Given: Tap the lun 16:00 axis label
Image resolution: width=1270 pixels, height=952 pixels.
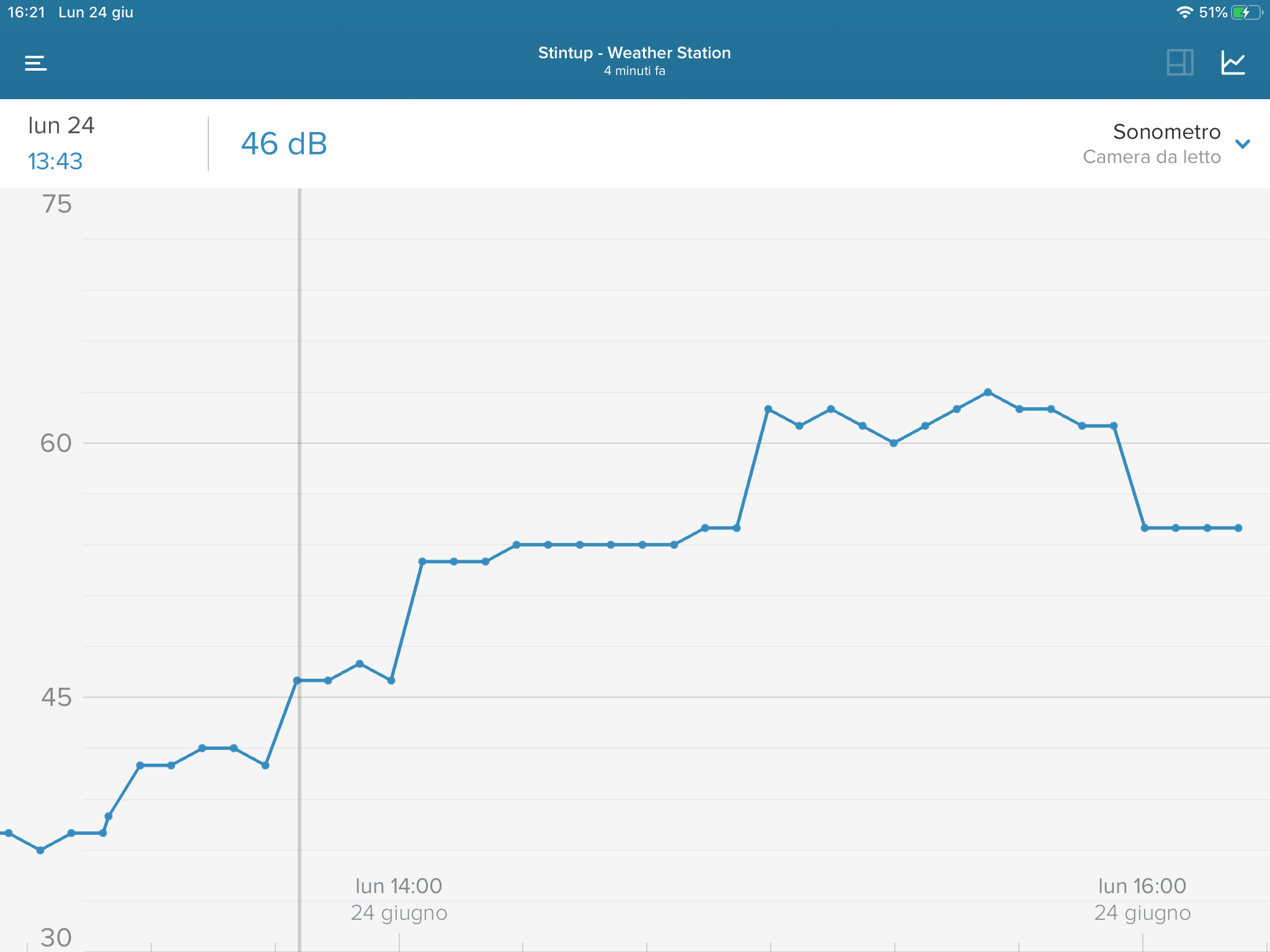Looking at the screenshot, I should pyautogui.click(x=1142, y=886).
